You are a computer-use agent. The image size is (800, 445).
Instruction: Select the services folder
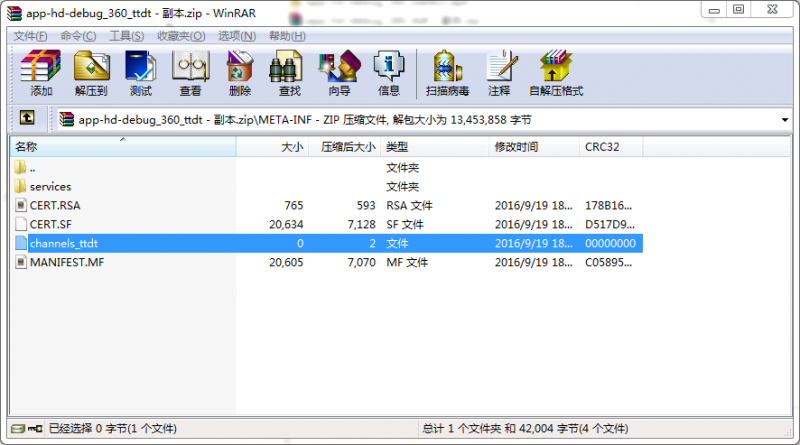[x=50, y=186]
